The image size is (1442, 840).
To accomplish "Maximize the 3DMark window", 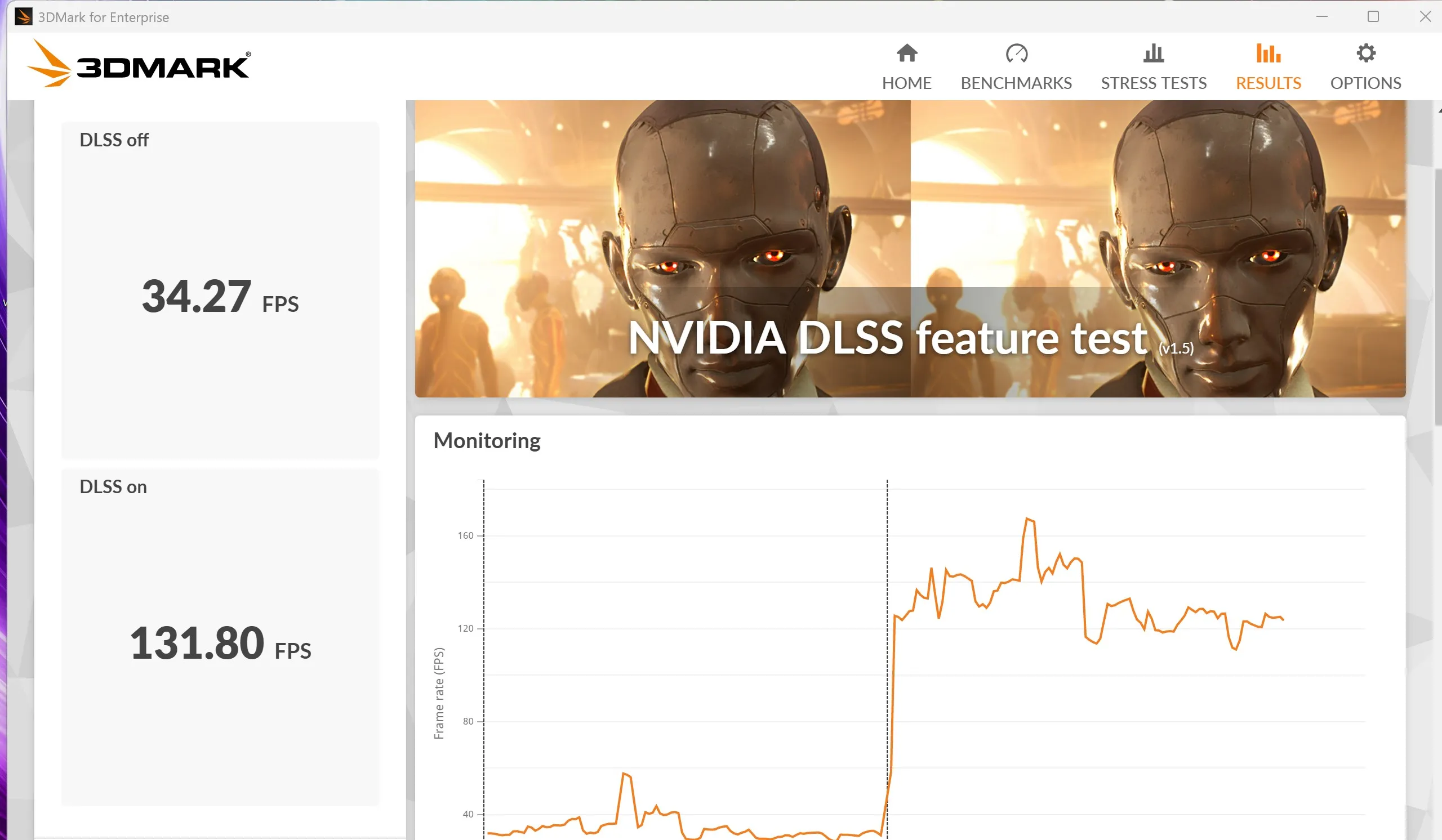I will (x=1373, y=16).
